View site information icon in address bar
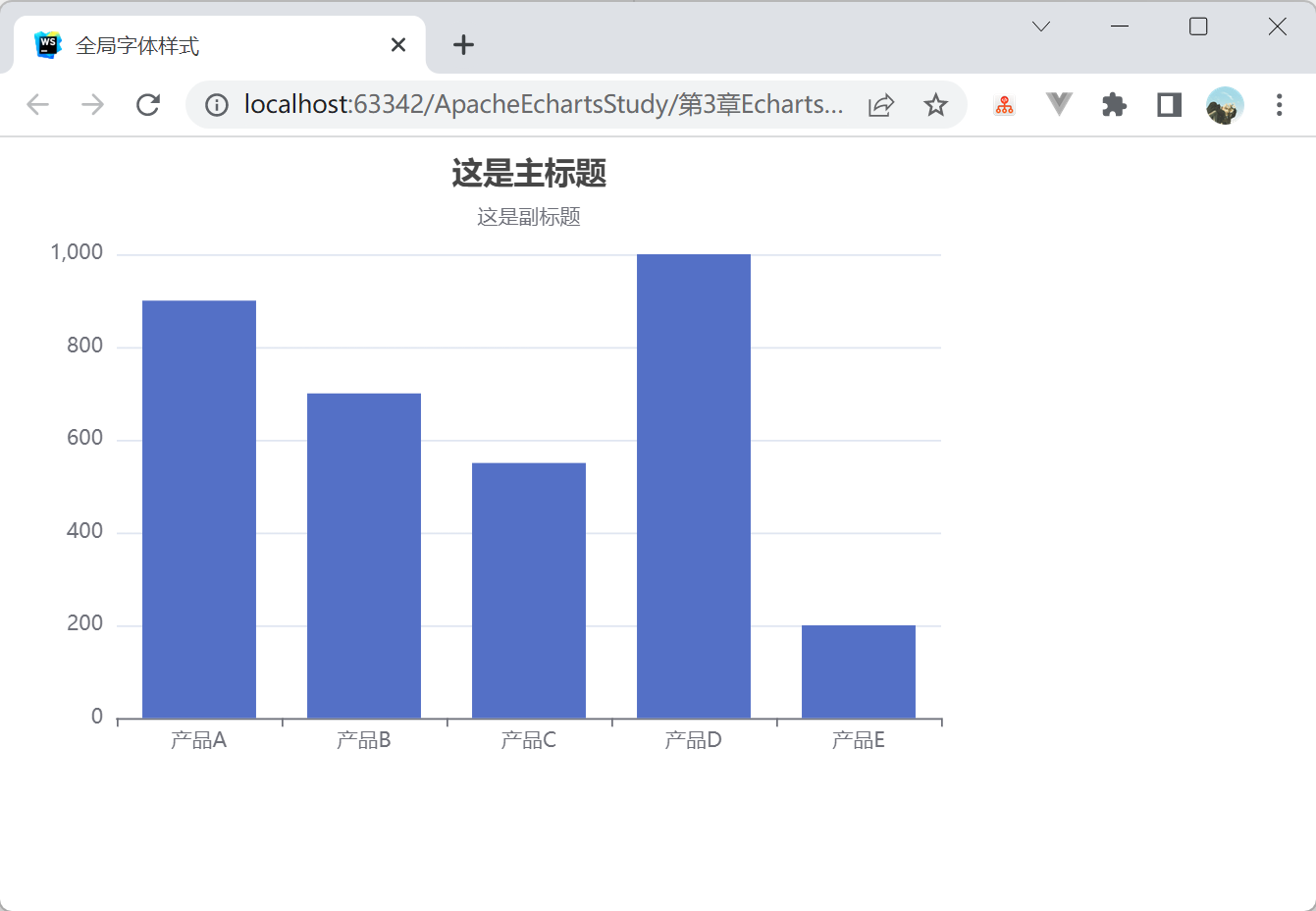 click(x=217, y=104)
